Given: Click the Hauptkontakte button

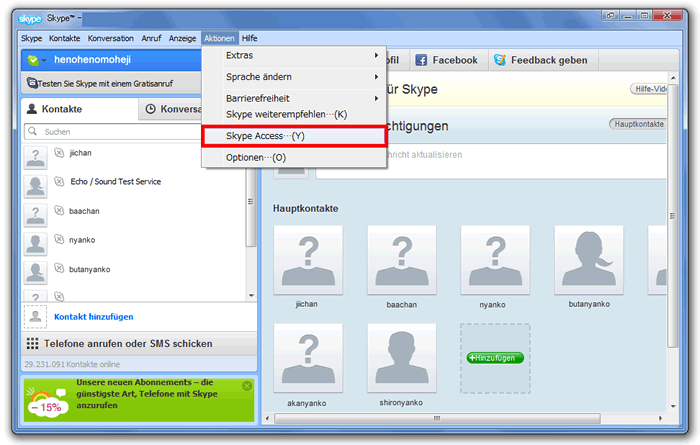Looking at the screenshot, I should (638, 124).
